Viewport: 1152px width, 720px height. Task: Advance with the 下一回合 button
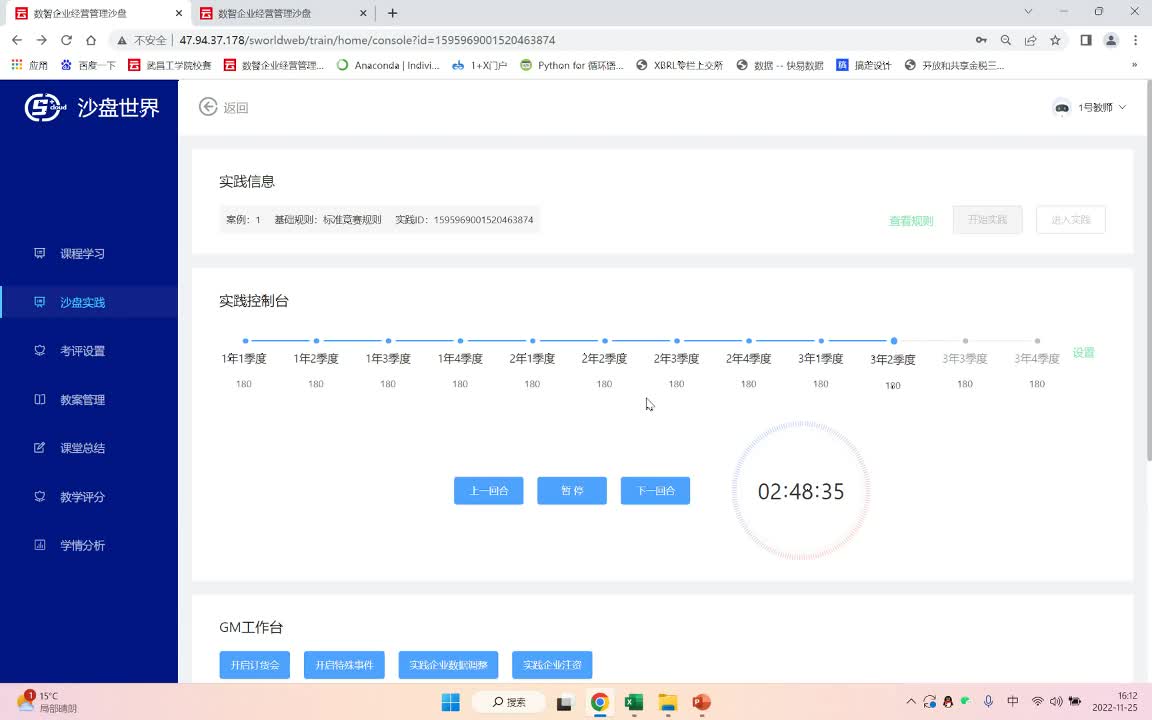[x=655, y=491]
